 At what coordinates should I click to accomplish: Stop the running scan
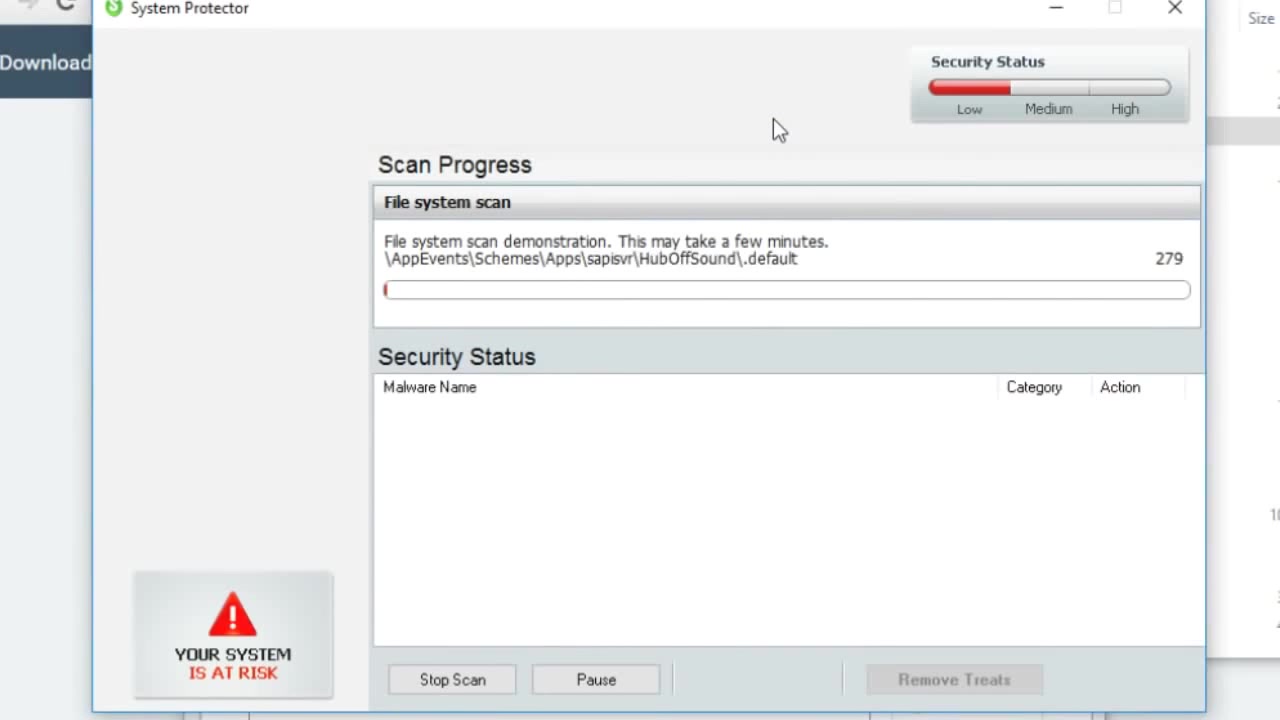452,680
